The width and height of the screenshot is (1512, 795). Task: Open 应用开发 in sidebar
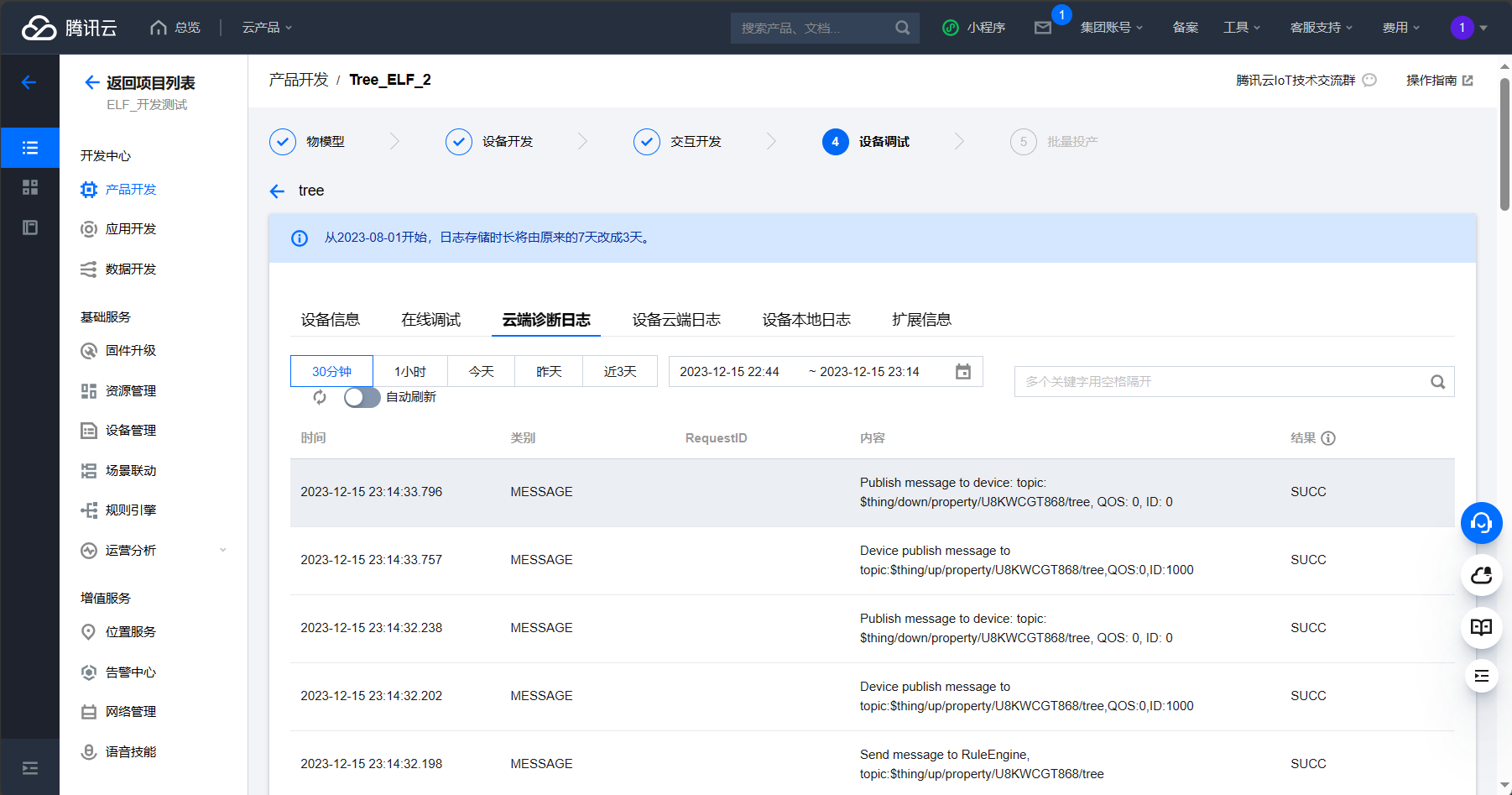[x=118, y=229]
